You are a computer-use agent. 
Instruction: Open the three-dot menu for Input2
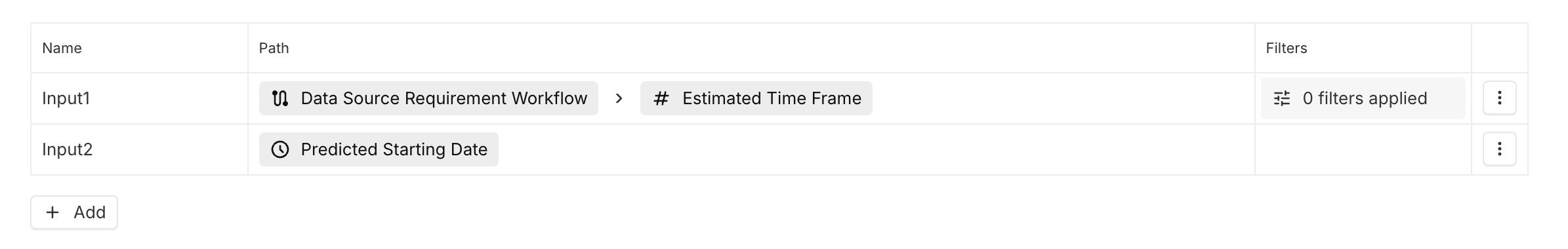(x=1500, y=149)
